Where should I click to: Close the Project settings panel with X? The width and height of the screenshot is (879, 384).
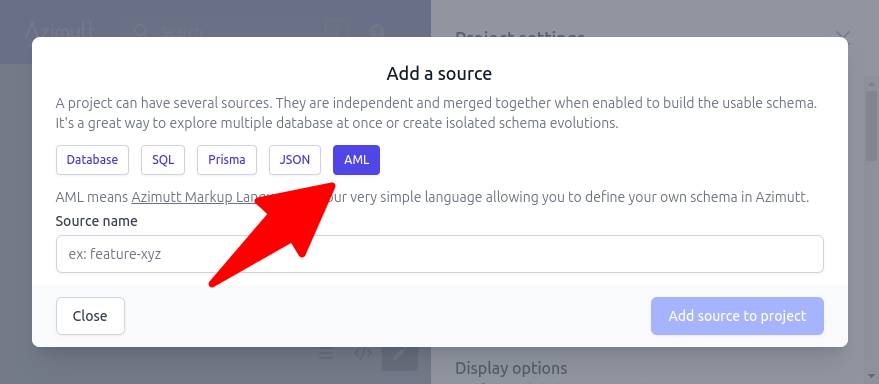coord(843,38)
